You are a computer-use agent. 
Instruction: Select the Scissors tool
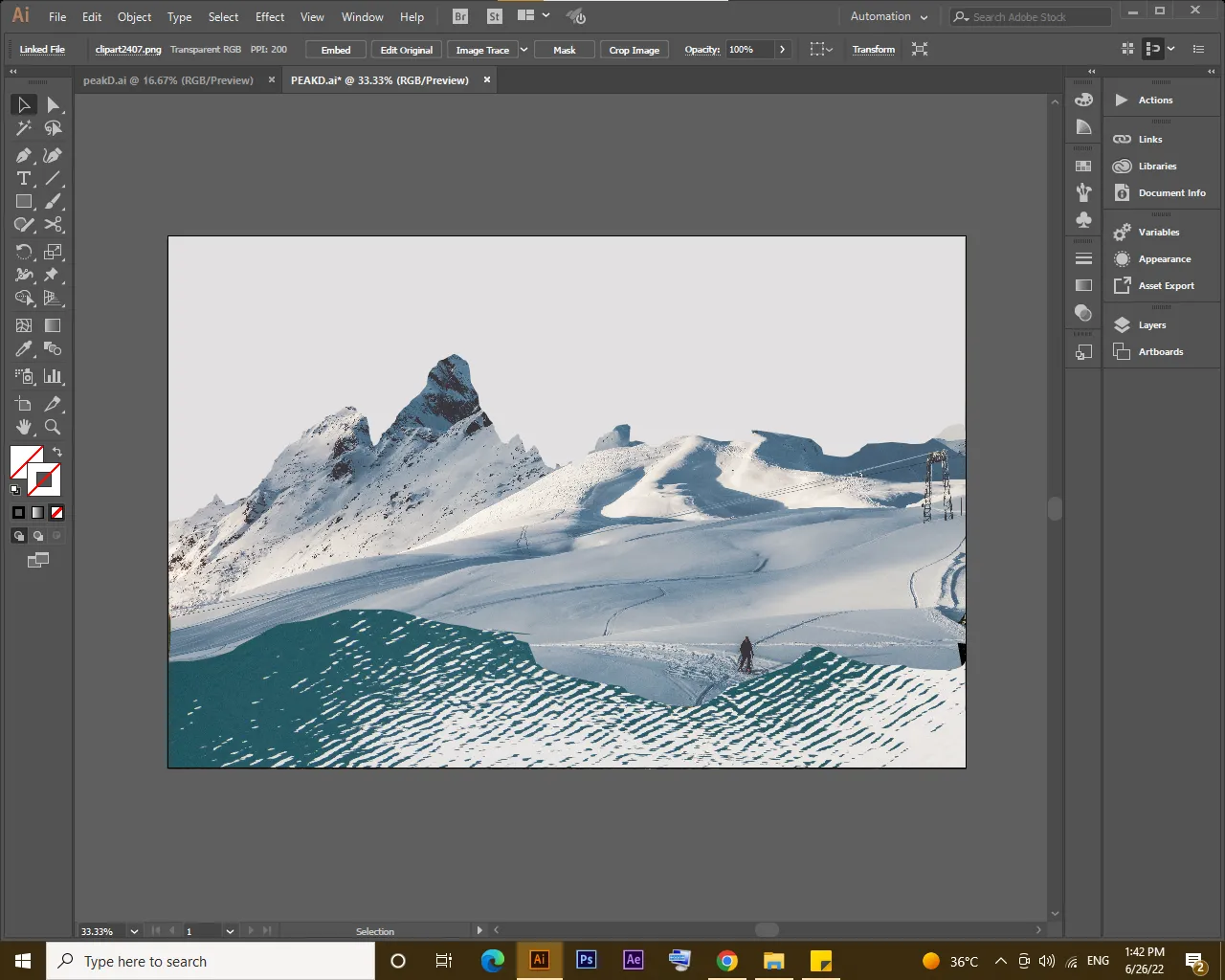click(54, 225)
